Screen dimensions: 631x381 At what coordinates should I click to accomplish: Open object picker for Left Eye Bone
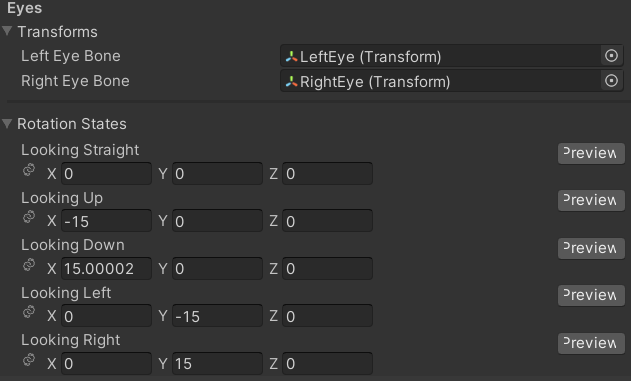611,56
